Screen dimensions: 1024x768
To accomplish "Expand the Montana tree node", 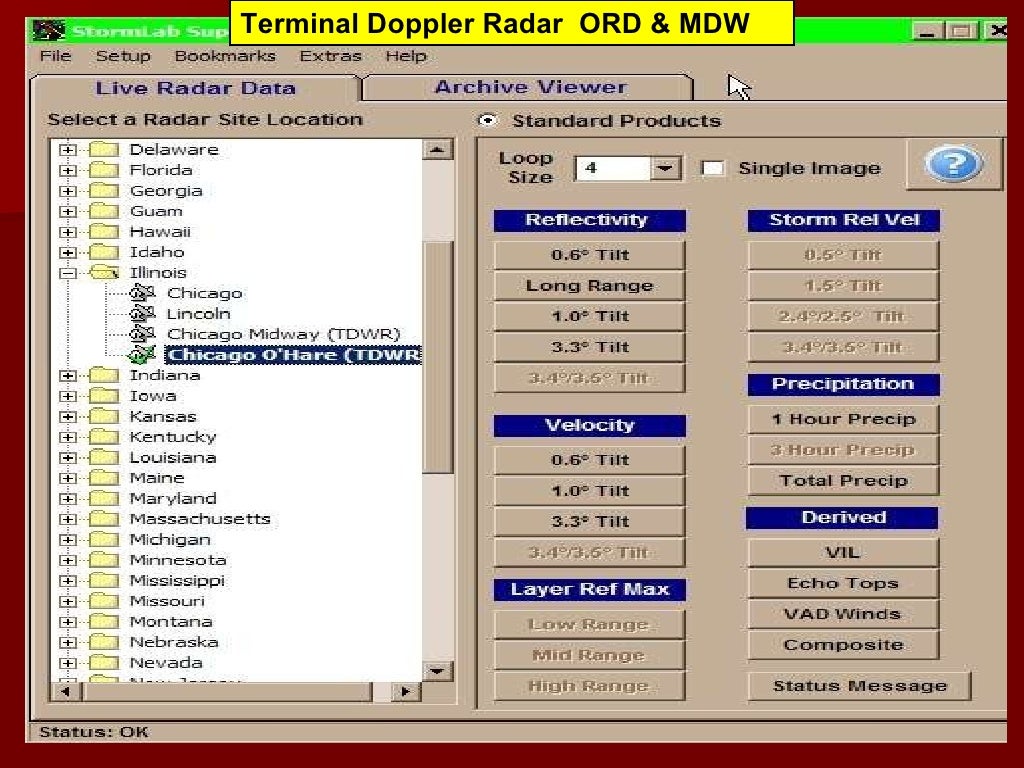I will (67, 622).
